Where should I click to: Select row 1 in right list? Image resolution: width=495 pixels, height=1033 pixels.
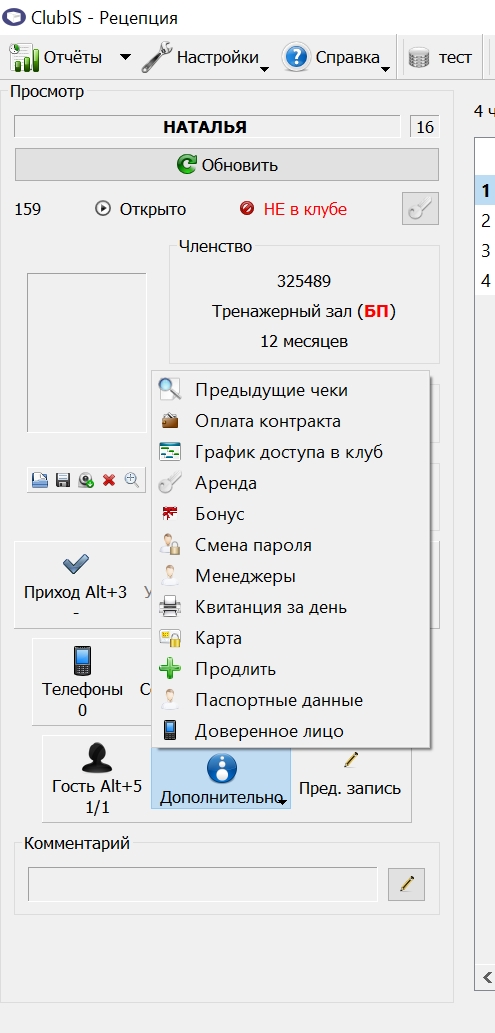485,191
